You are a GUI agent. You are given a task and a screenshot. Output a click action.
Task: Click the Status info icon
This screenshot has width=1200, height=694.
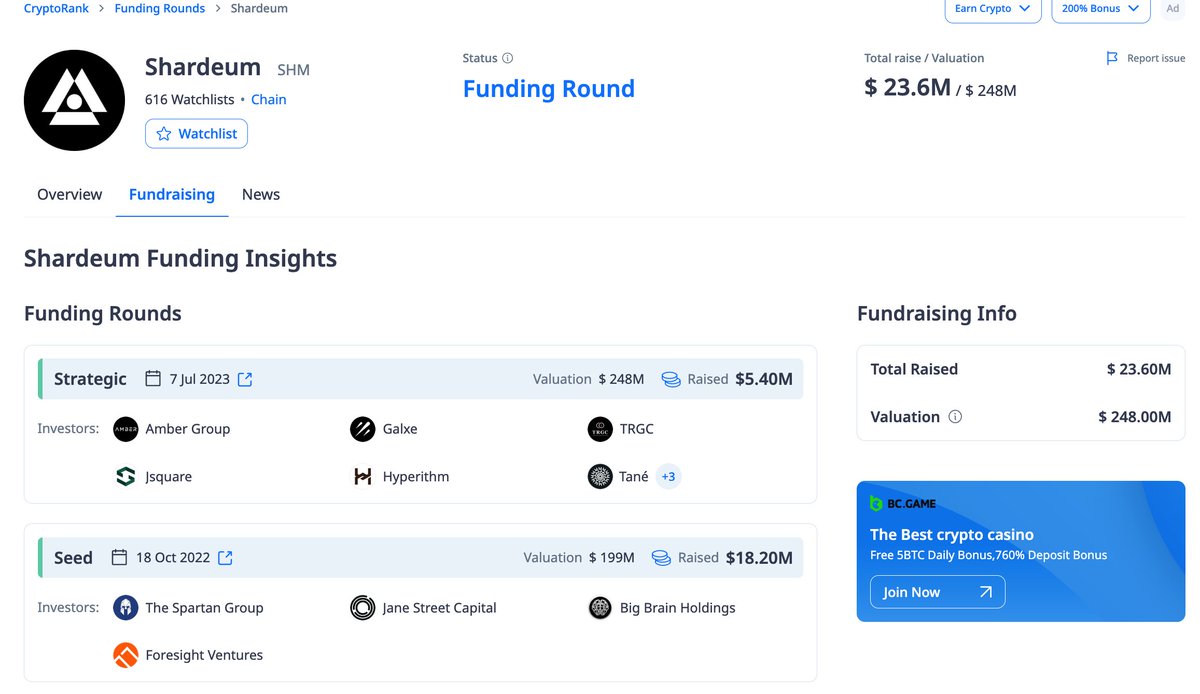tap(508, 58)
